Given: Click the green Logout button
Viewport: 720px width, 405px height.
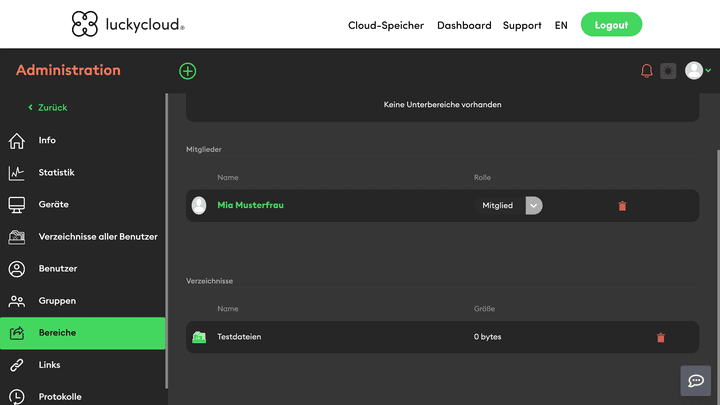Looking at the screenshot, I should [x=611, y=25].
